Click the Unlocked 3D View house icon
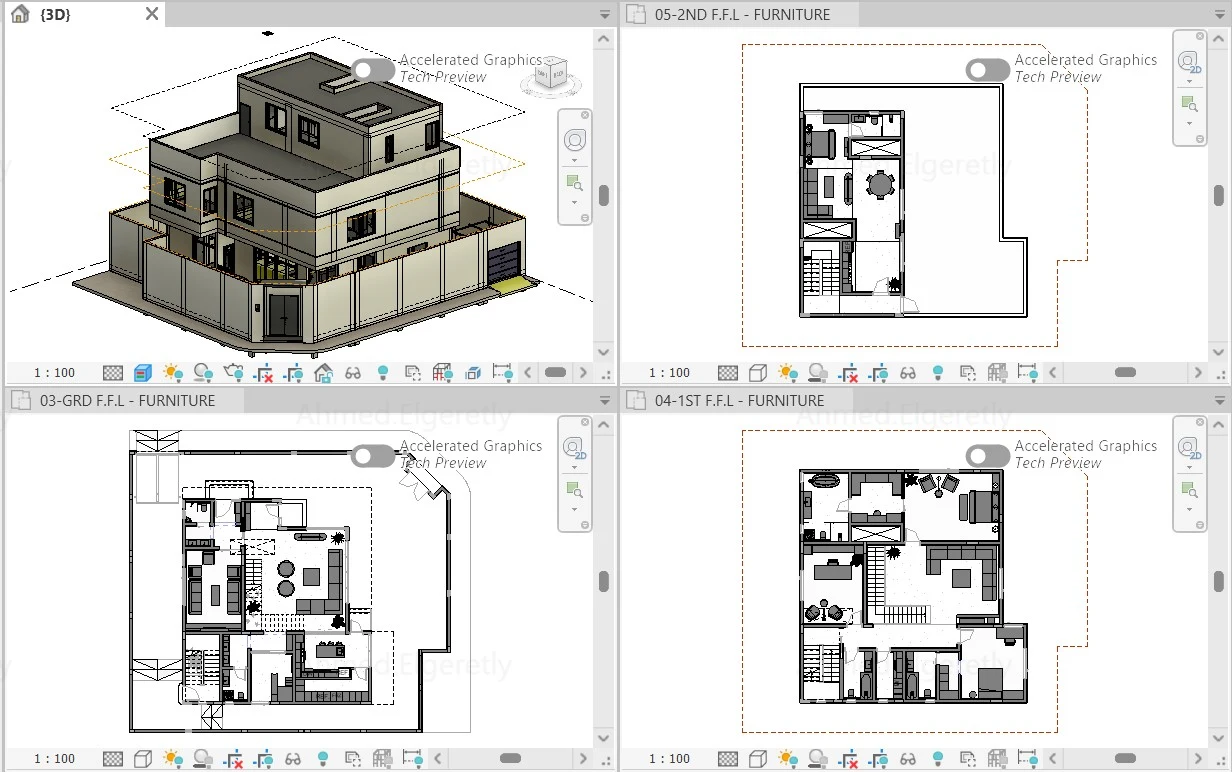The height and width of the screenshot is (772, 1232). [x=323, y=373]
